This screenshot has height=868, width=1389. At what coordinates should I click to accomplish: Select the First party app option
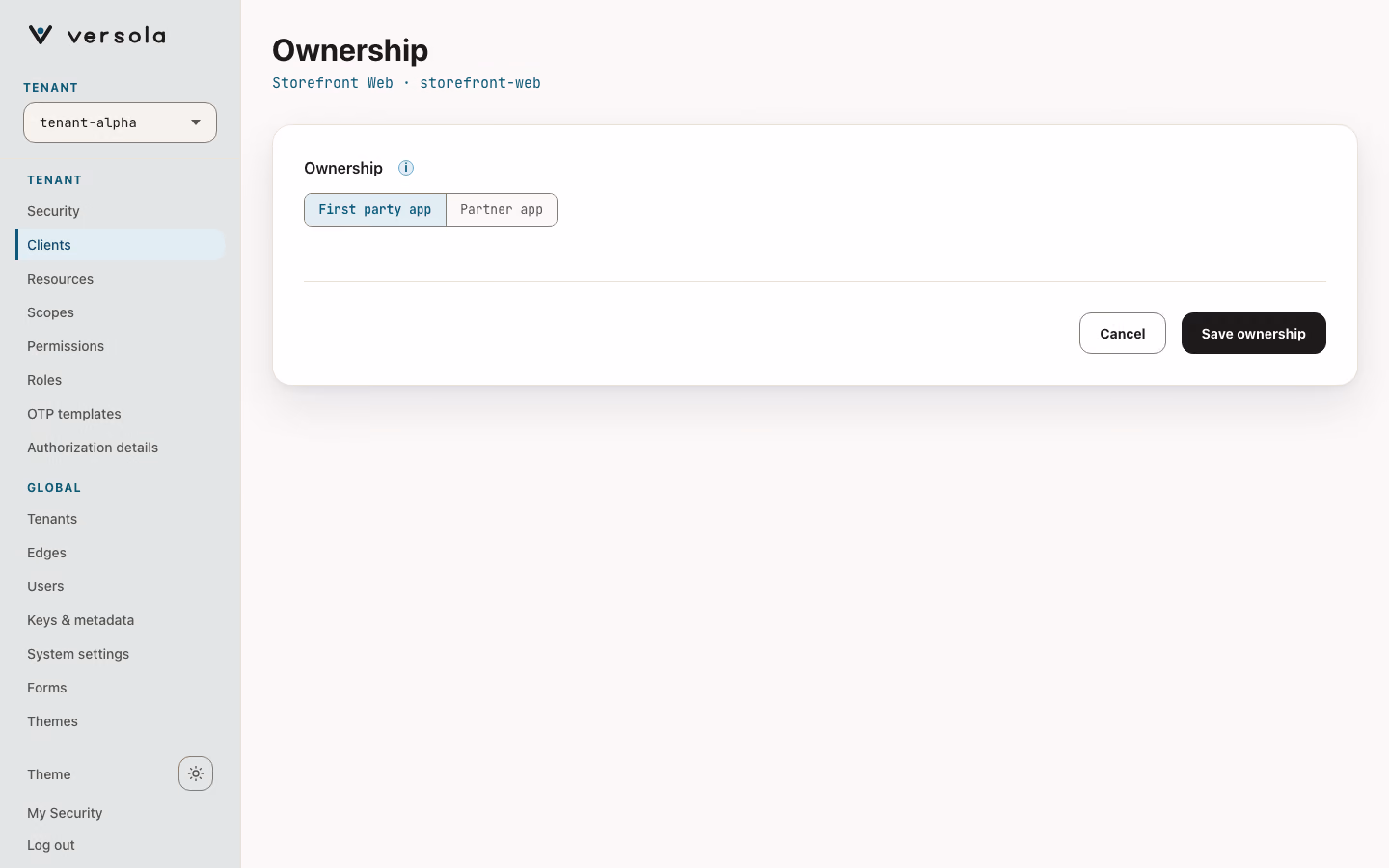pyautogui.click(x=375, y=209)
